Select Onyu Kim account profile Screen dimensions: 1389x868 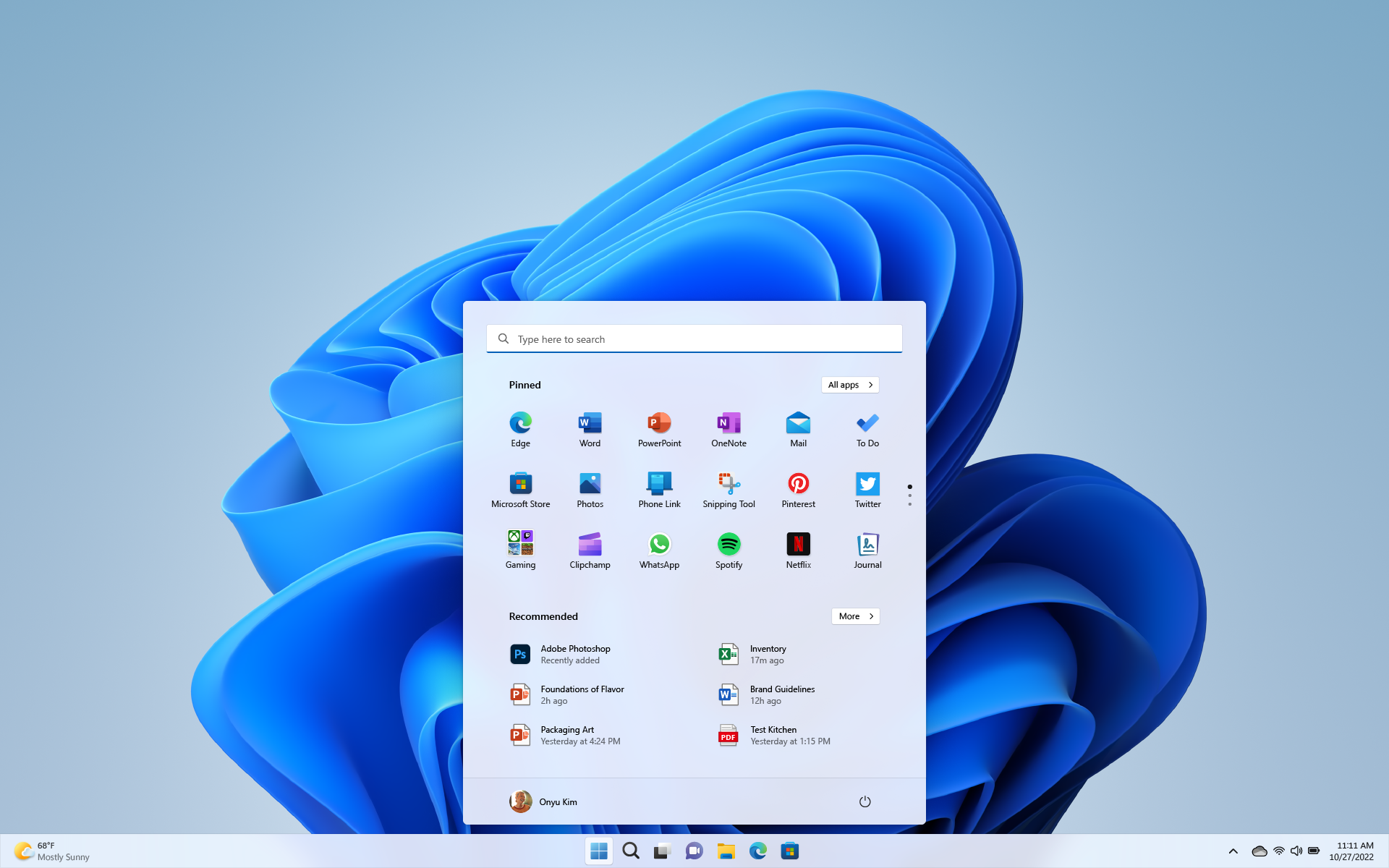coord(544,801)
